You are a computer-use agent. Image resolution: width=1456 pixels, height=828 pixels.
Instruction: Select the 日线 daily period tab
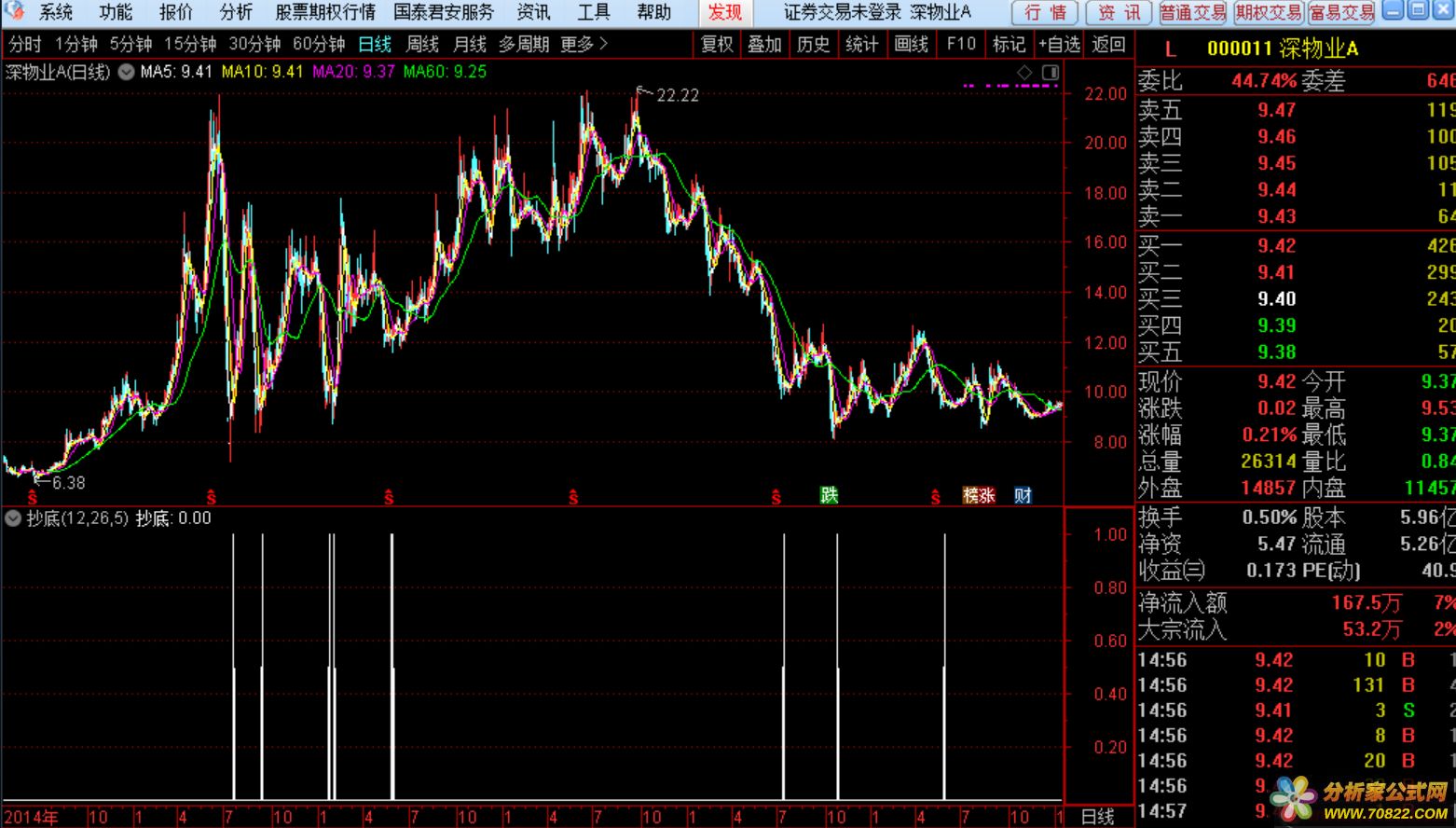point(375,44)
